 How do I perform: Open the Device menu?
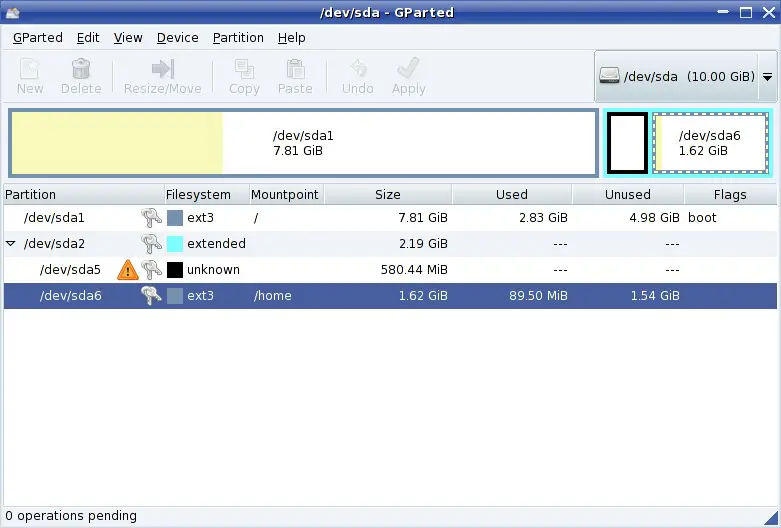click(x=177, y=38)
